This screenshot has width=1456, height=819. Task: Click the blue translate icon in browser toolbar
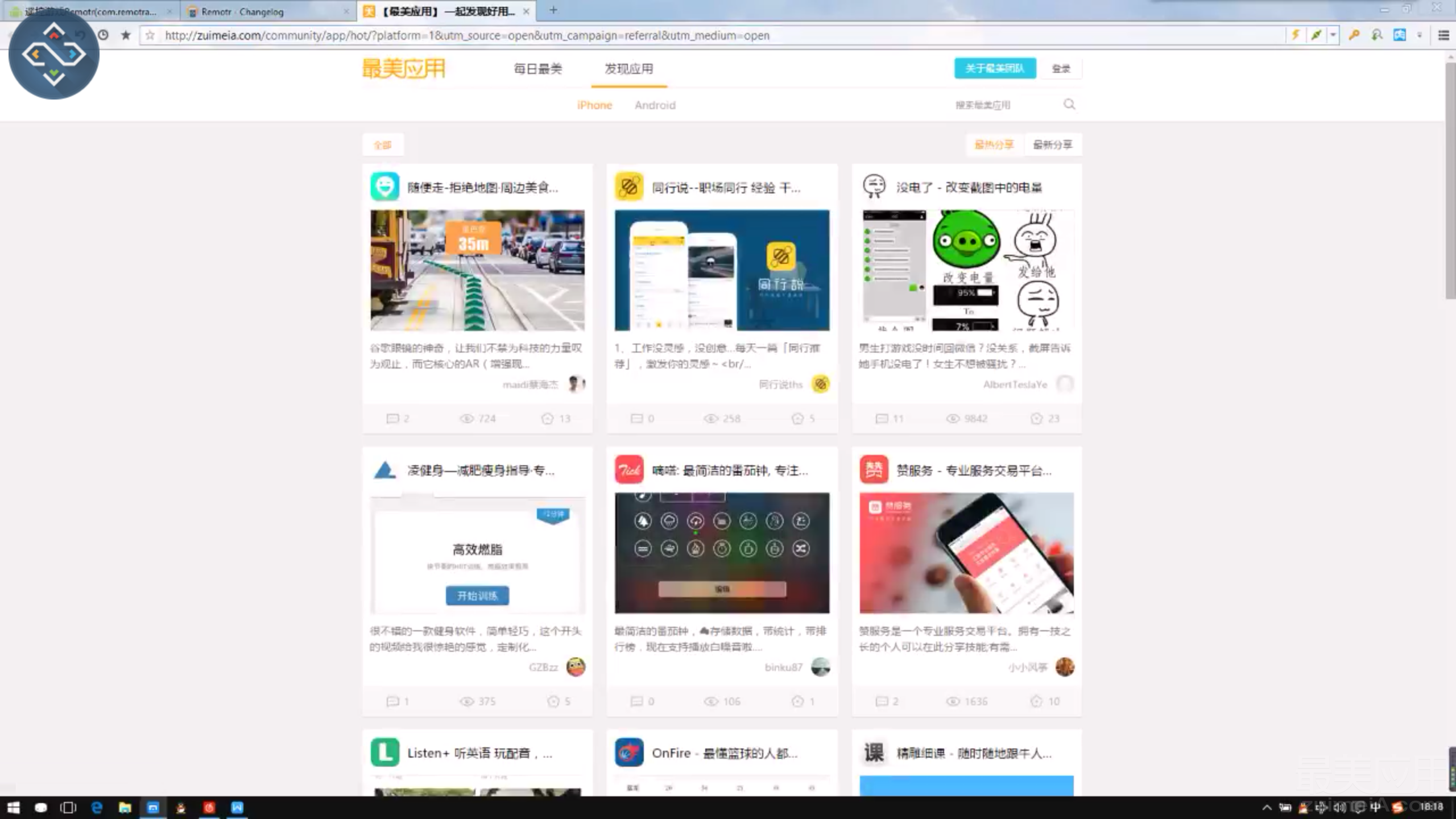pos(1399,35)
